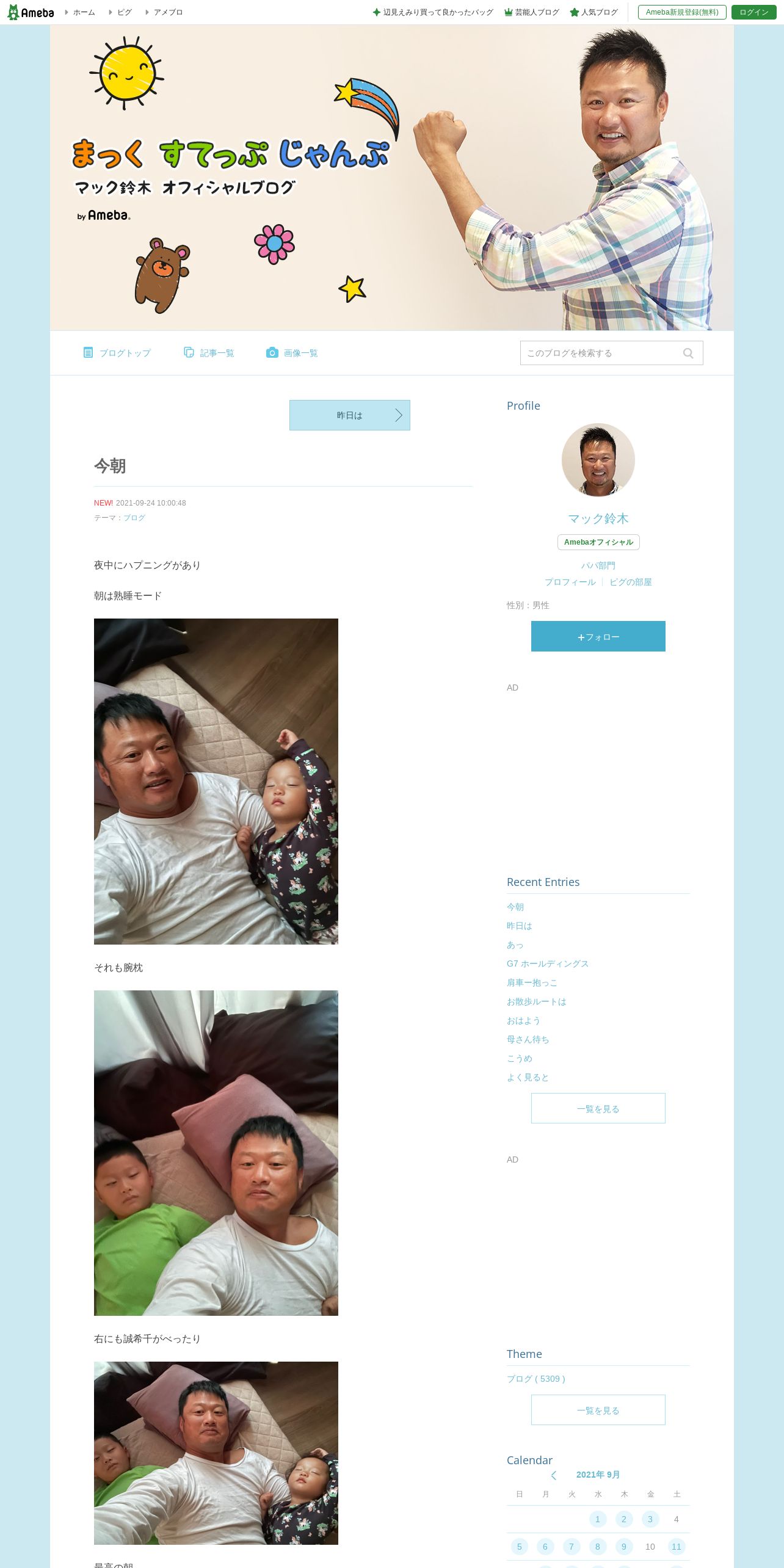Open the アメブロ header menu item

[x=164, y=12]
